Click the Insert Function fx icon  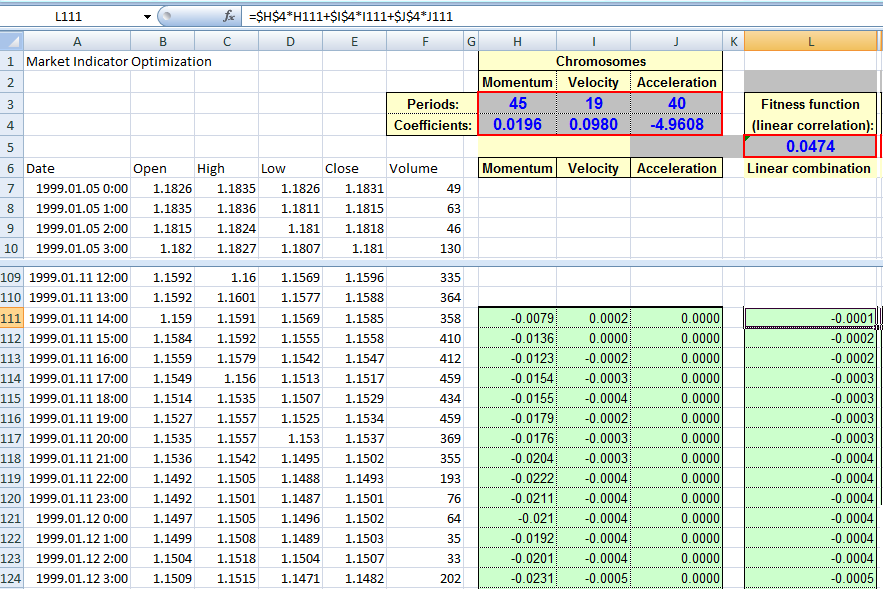tap(229, 17)
